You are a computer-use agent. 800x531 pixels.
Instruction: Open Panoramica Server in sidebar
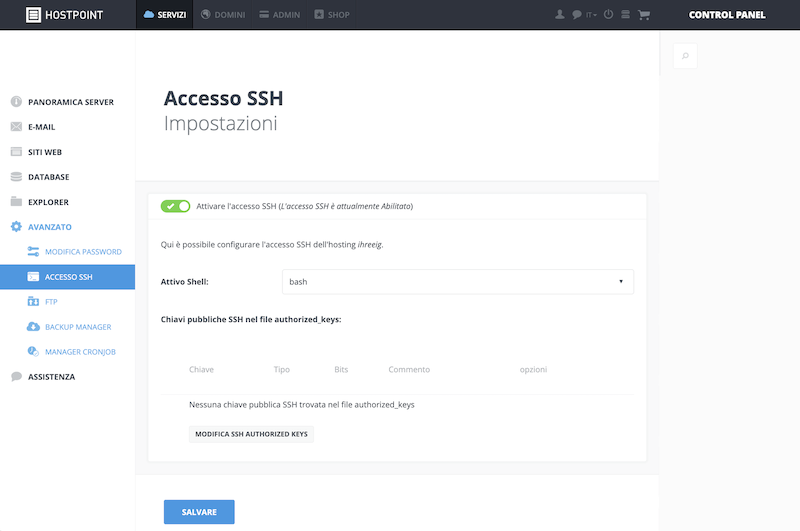pyautogui.click(x=71, y=102)
